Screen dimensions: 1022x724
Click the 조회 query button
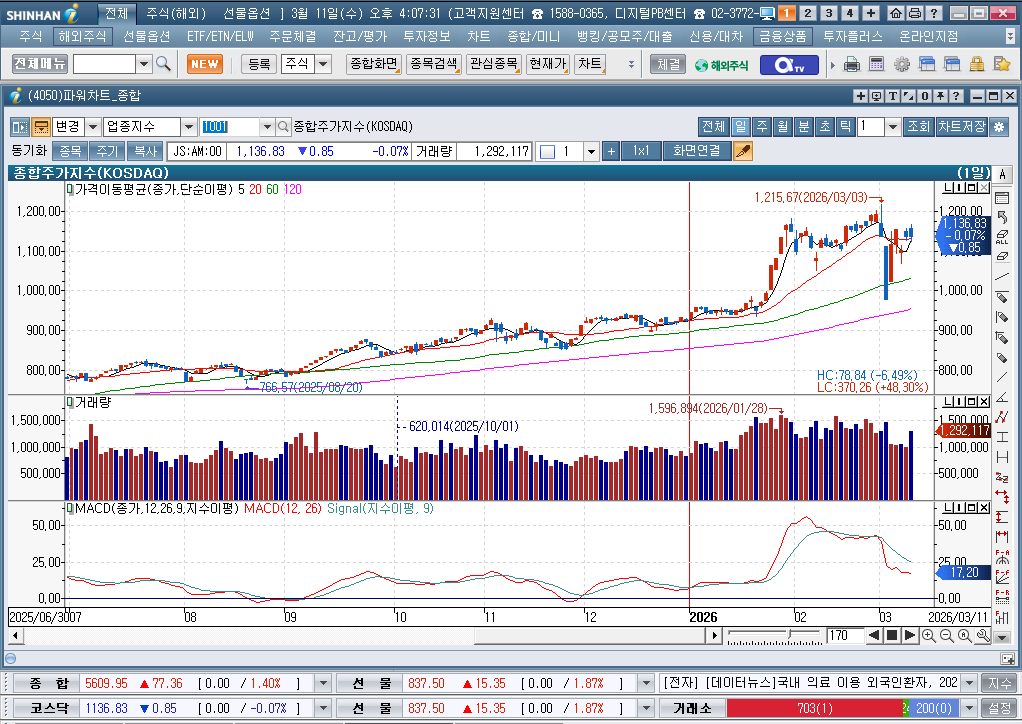(x=919, y=126)
